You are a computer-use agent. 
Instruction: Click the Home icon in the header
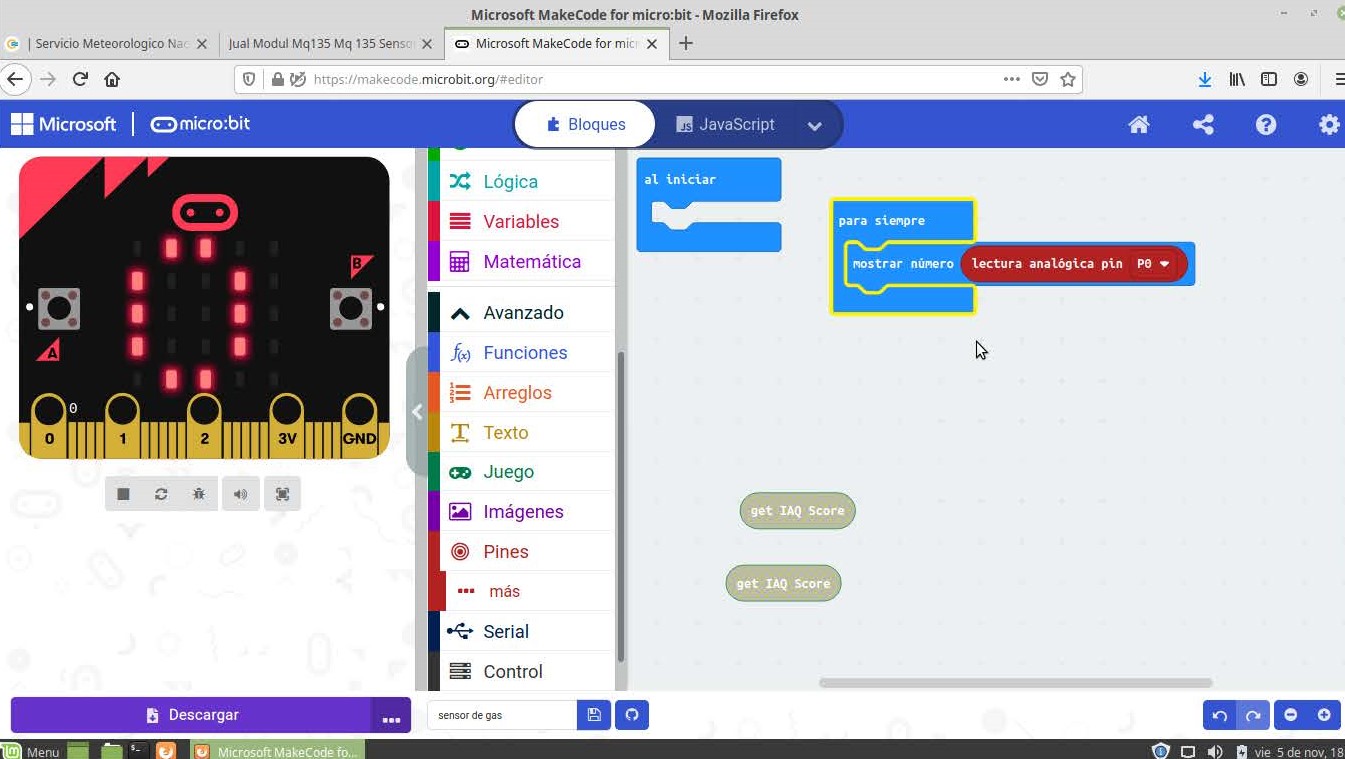click(1138, 125)
